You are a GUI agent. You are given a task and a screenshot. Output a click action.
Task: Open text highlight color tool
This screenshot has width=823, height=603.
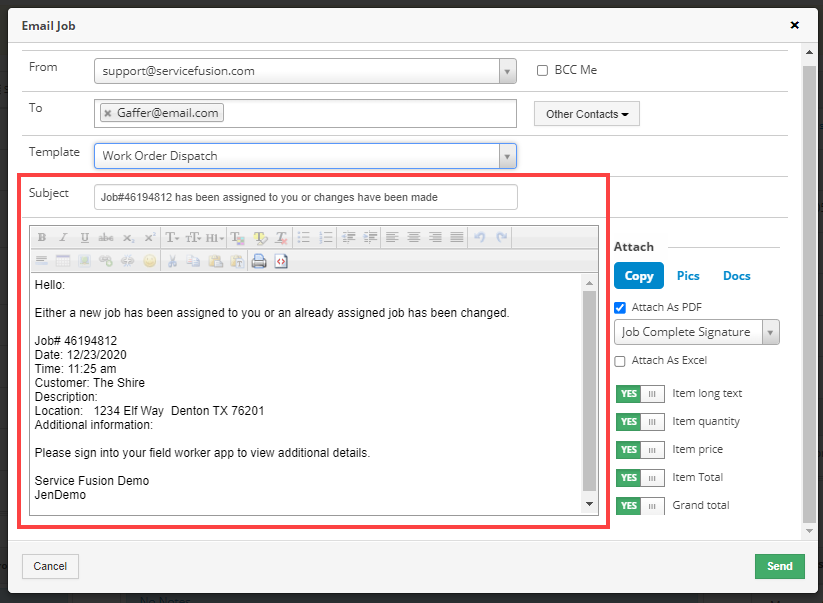[260, 237]
